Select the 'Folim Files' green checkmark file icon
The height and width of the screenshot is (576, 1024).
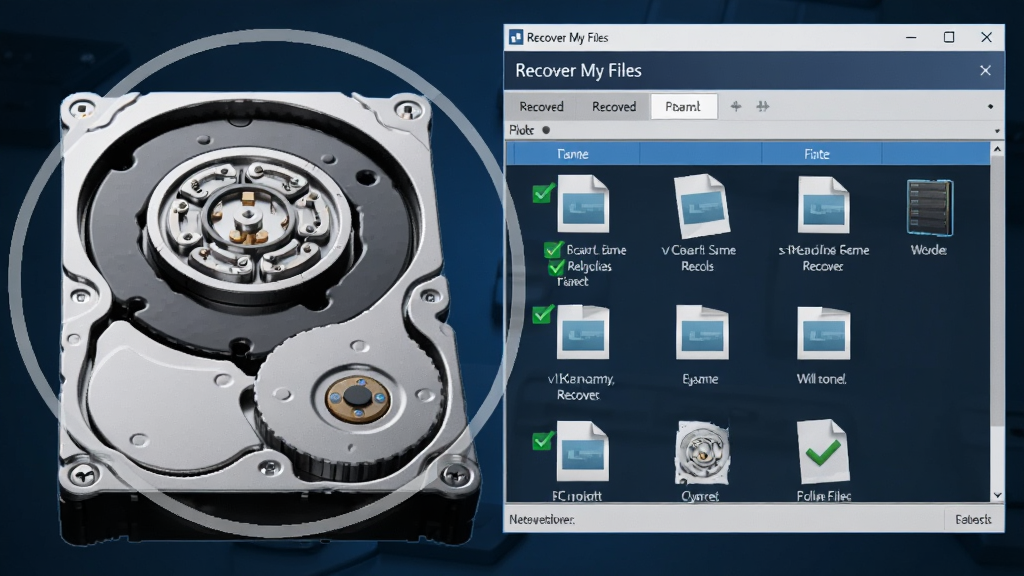(823, 451)
